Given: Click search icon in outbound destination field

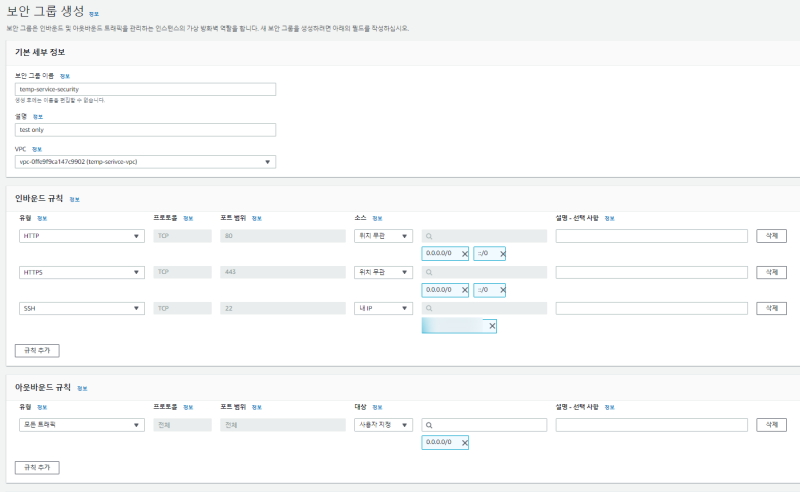Looking at the screenshot, I should [429, 425].
